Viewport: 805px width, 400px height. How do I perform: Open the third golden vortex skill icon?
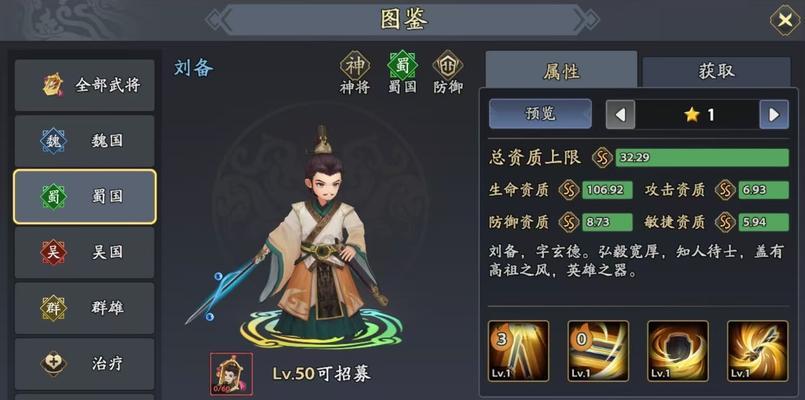pos(678,351)
